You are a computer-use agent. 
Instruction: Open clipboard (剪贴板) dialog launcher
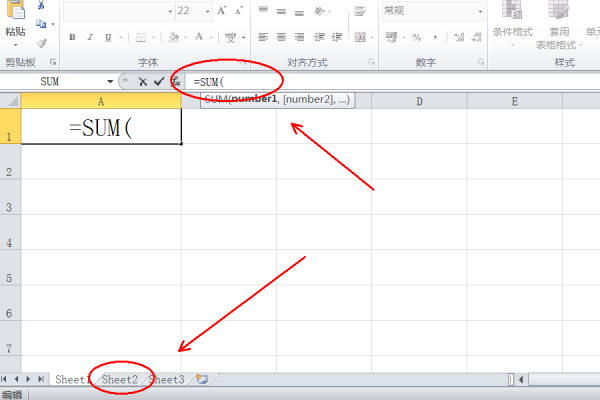53,62
